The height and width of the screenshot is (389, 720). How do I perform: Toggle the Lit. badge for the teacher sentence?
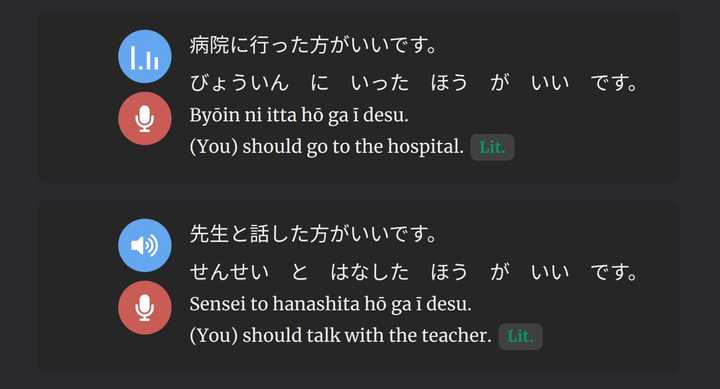click(520, 336)
